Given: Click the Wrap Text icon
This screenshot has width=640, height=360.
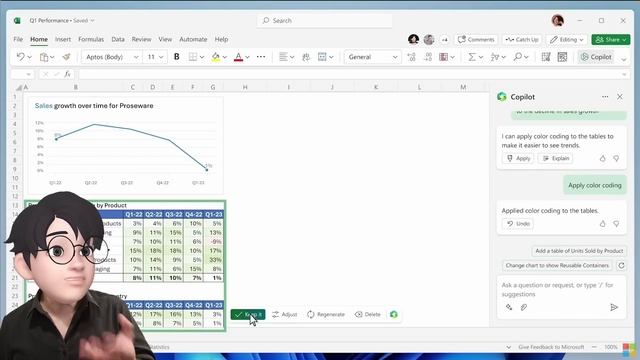Looking at the screenshot, I should [x=306, y=57].
